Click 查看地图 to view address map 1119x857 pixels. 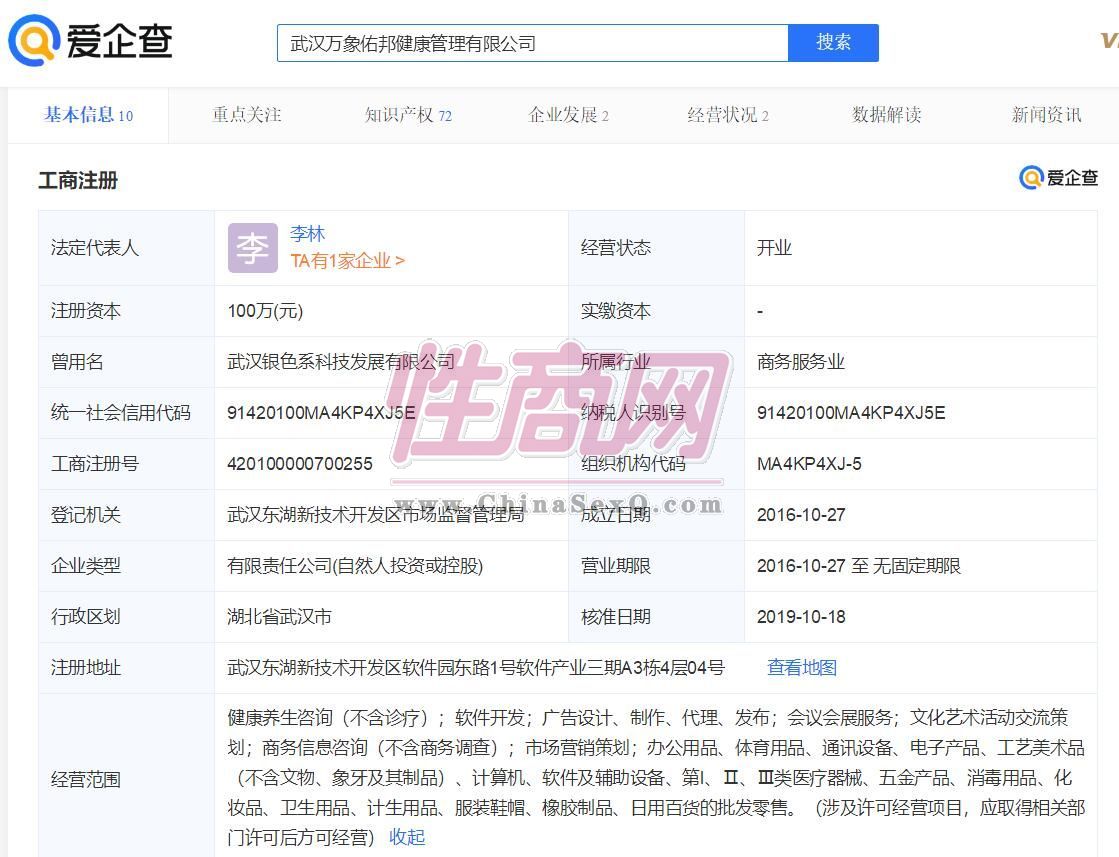801,668
